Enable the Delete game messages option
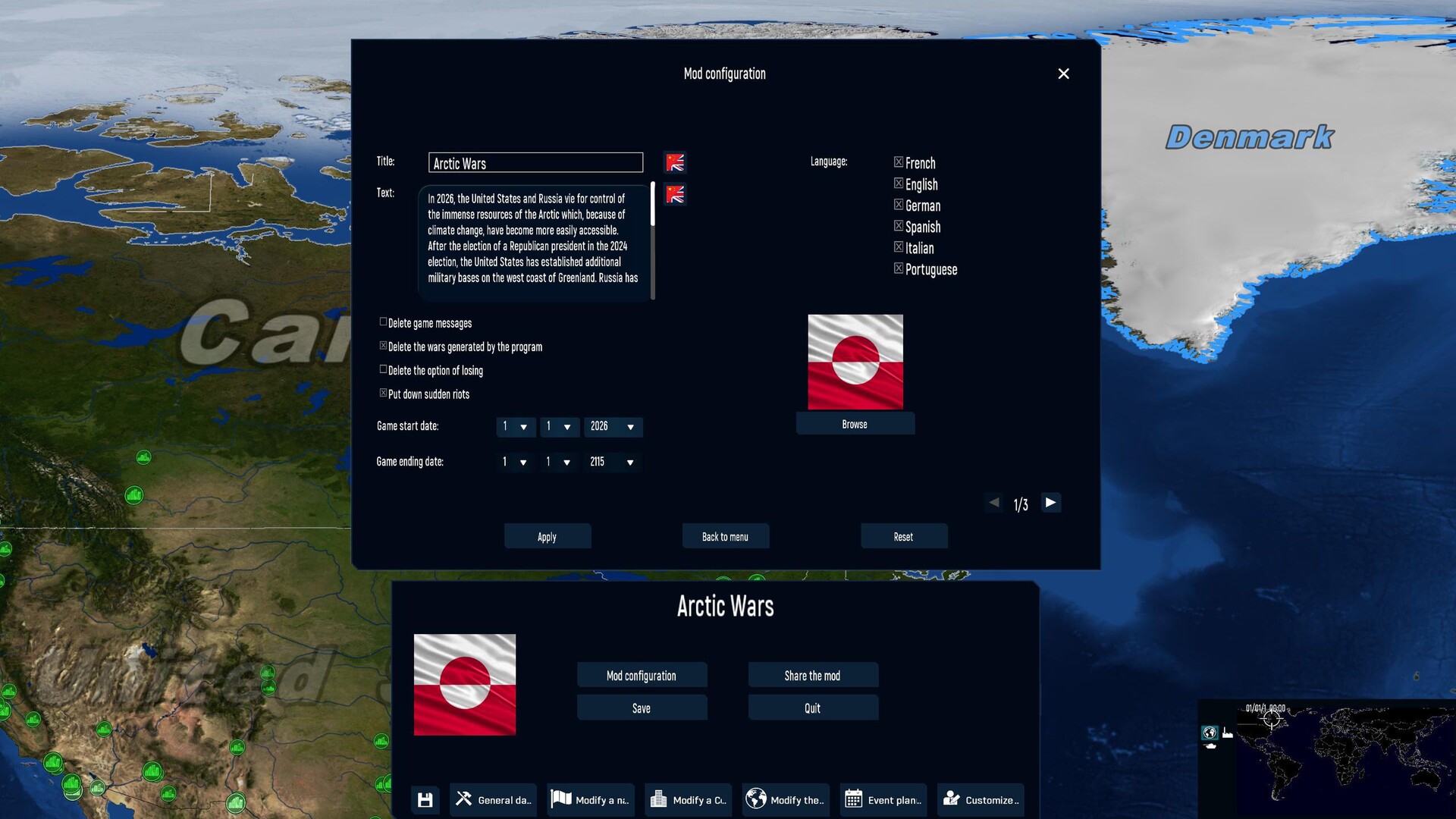Screen dimensions: 1456x819 point(383,321)
